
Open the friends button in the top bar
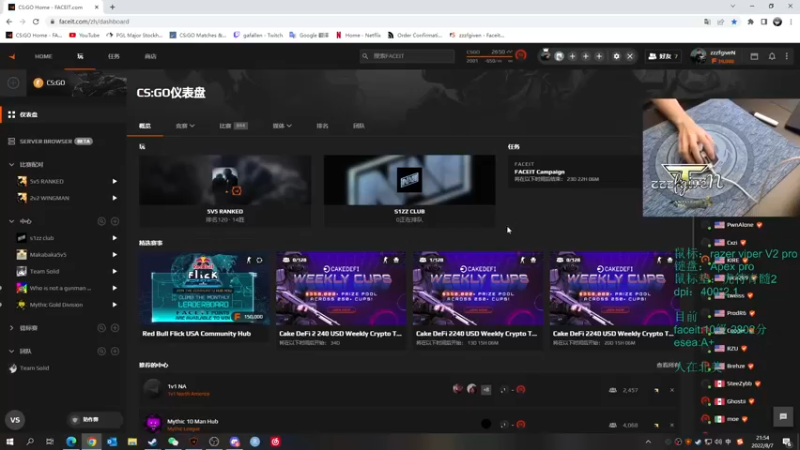coord(663,56)
